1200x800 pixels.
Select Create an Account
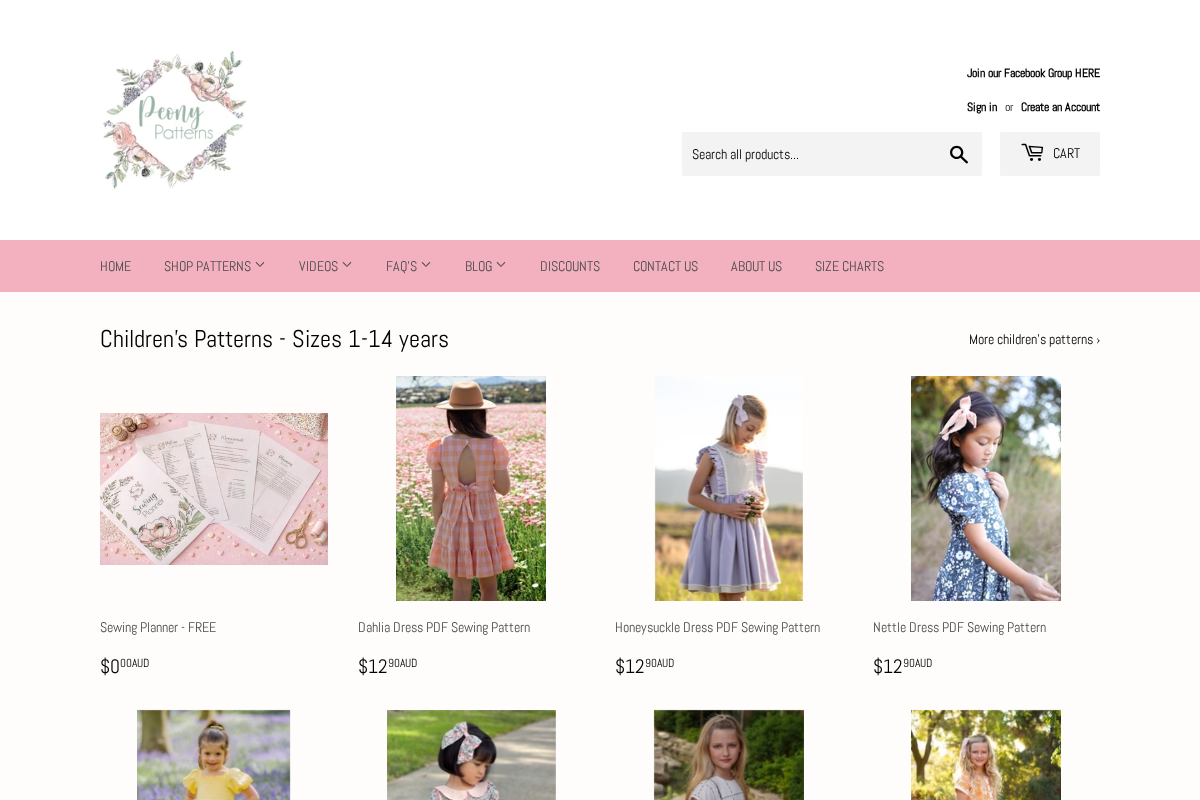(1060, 106)
